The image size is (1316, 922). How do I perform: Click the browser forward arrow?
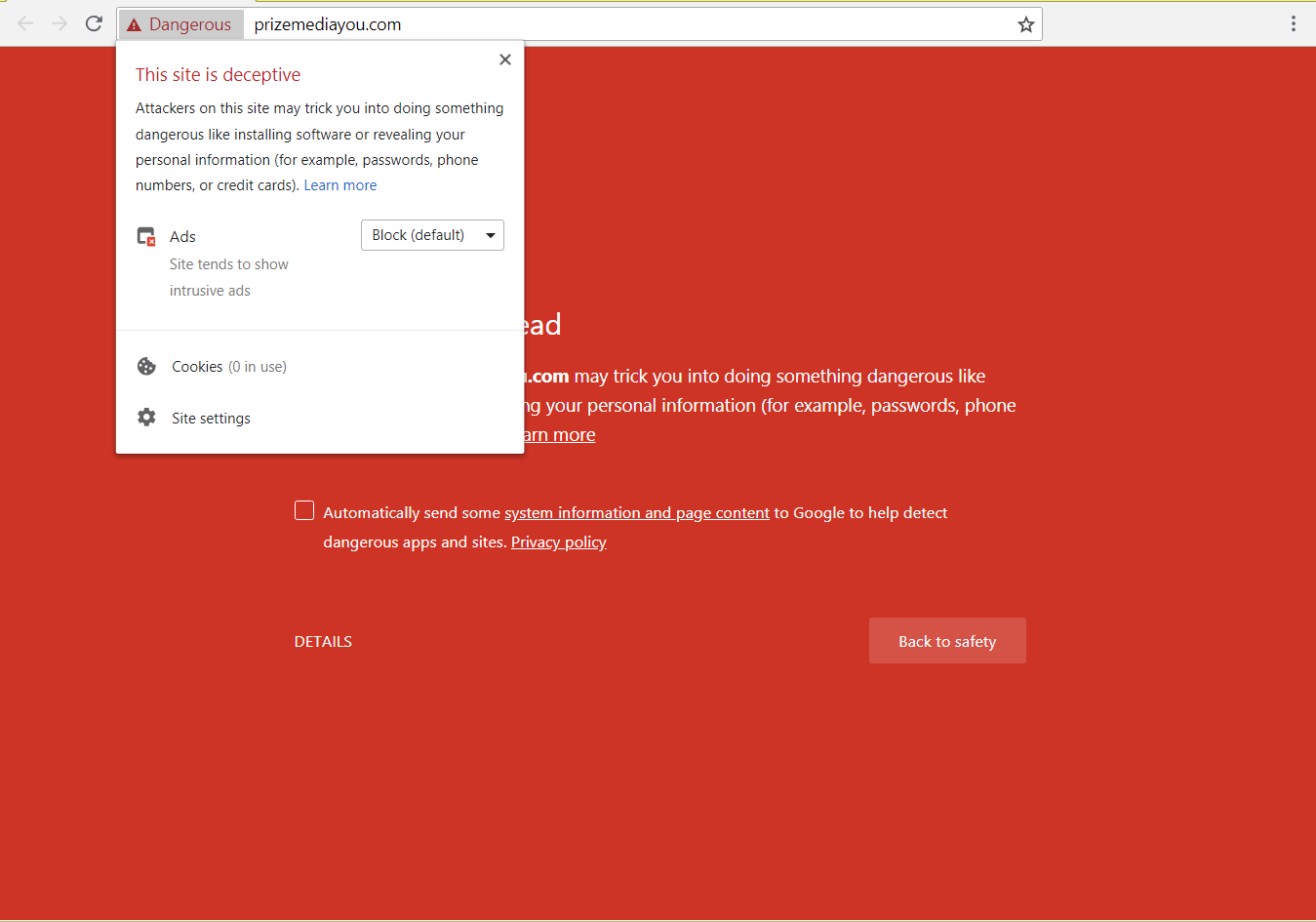tap(60, 23)
